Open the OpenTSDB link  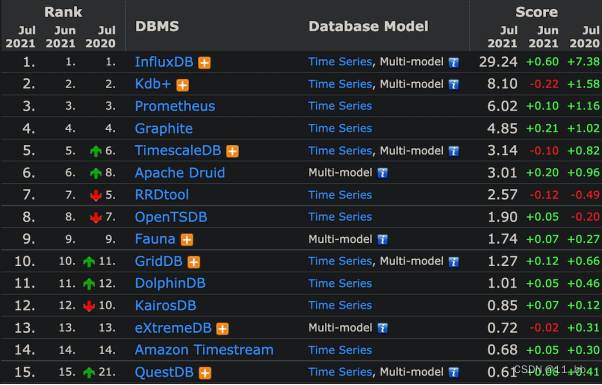pos(171,217)
